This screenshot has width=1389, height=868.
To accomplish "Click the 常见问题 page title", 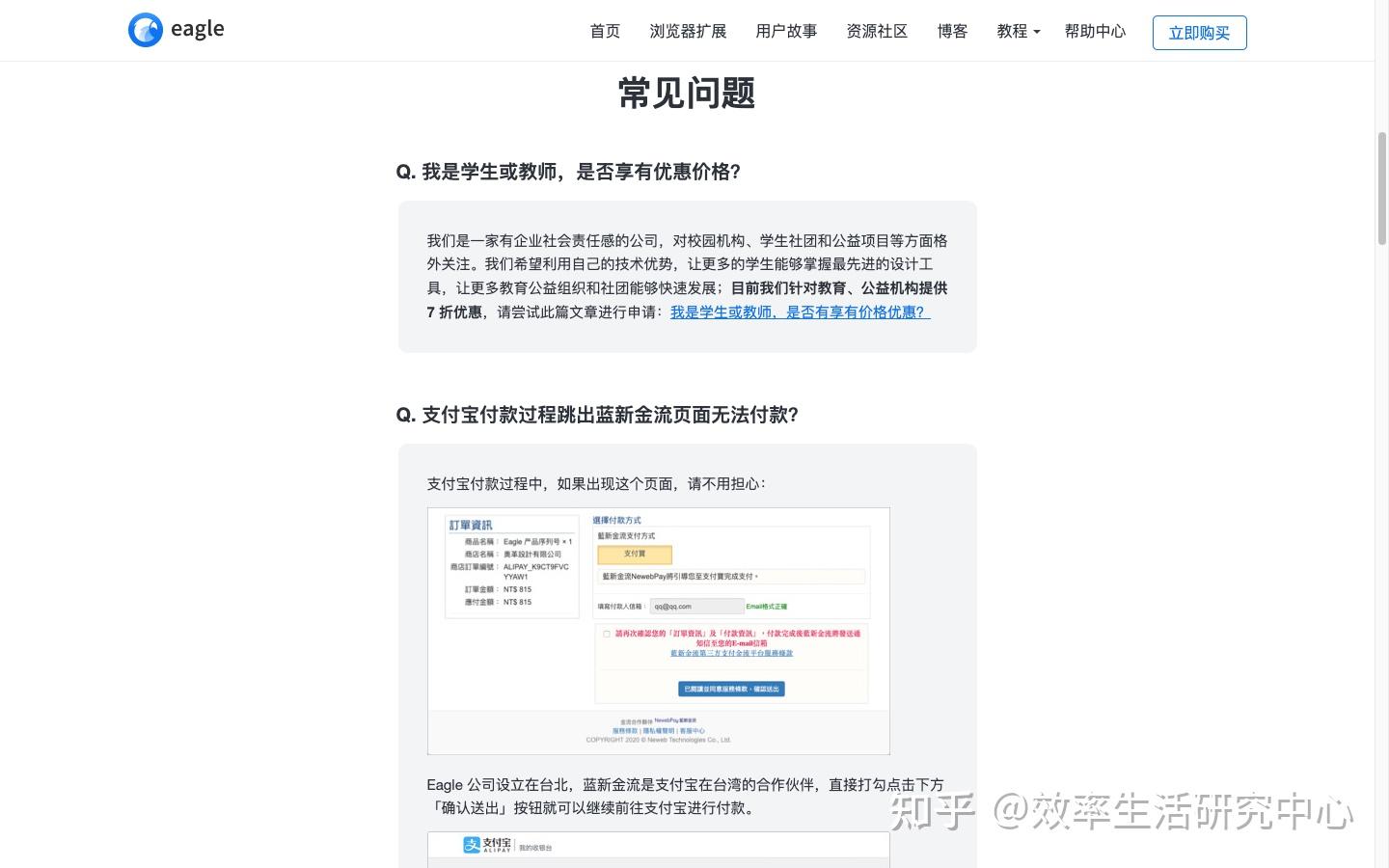I will click(687, 94).
